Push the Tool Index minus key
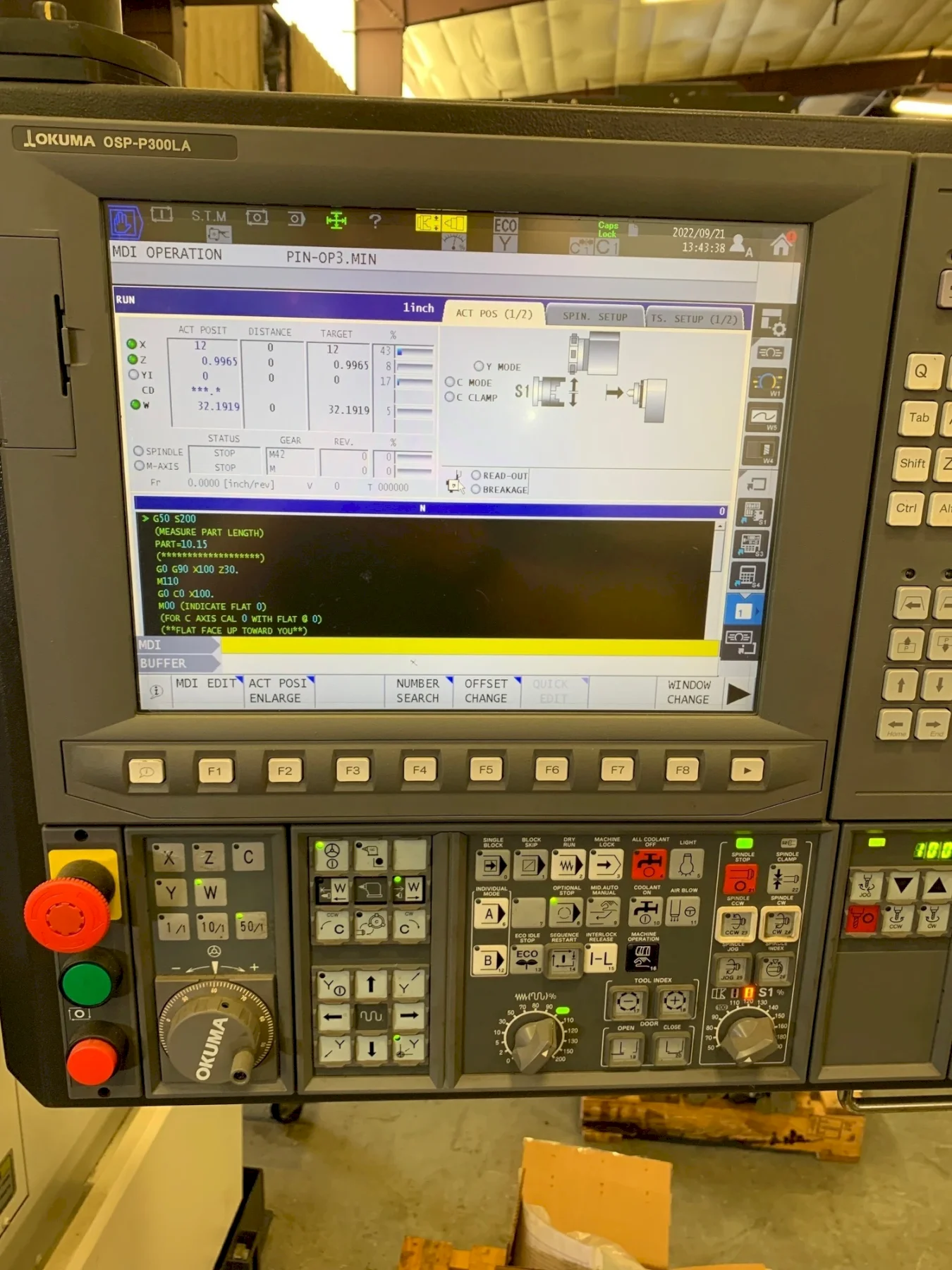The width and height of the screenshot is (952, 1270). 627,1001
